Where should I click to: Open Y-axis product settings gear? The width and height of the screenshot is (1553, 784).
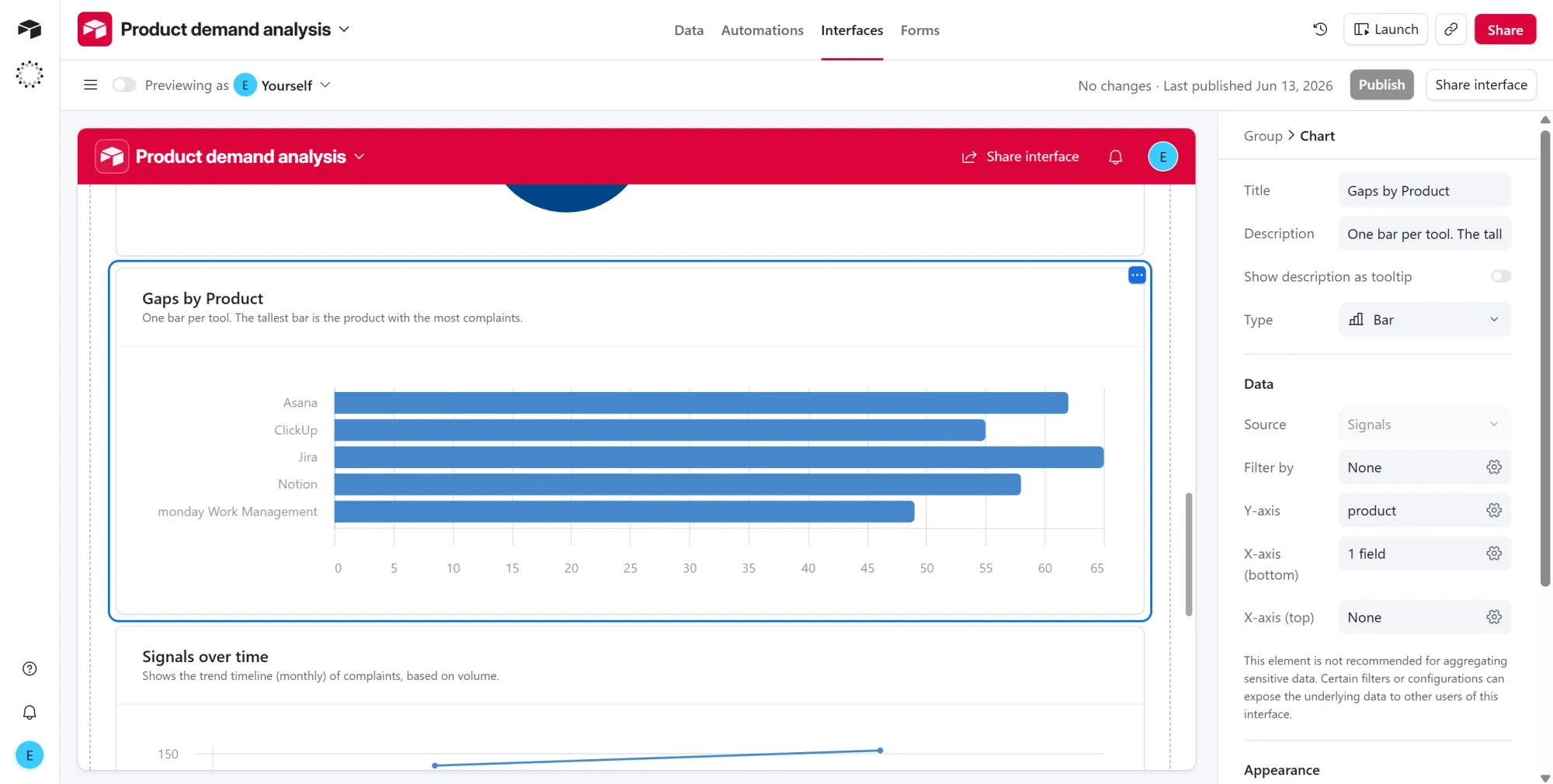(1494, 510)
